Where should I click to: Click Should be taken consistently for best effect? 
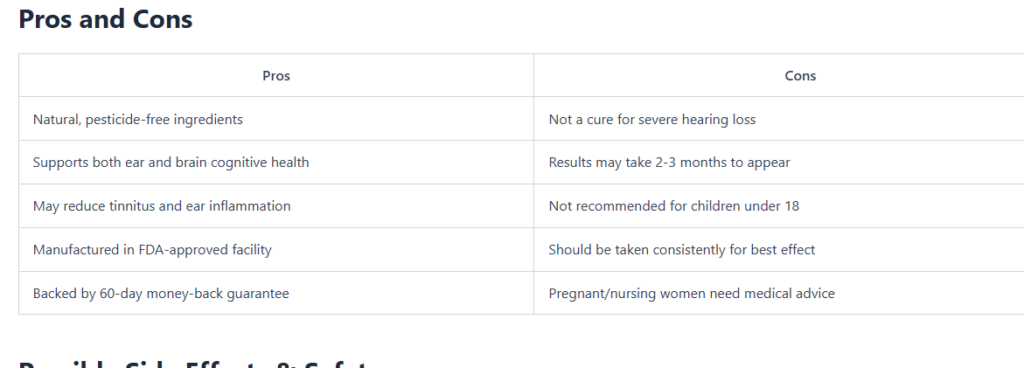[682, 250]
